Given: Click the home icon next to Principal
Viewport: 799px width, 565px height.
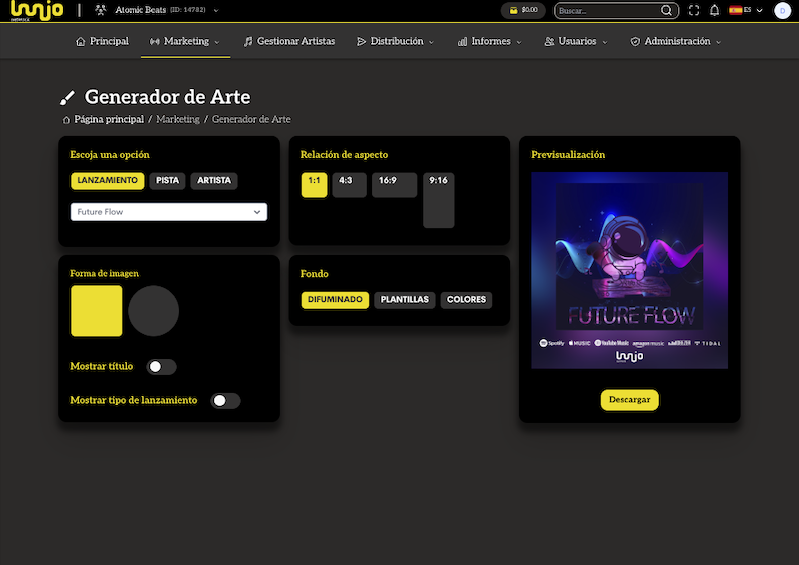Looking at the screenshot, I should [x=81, y=42].
